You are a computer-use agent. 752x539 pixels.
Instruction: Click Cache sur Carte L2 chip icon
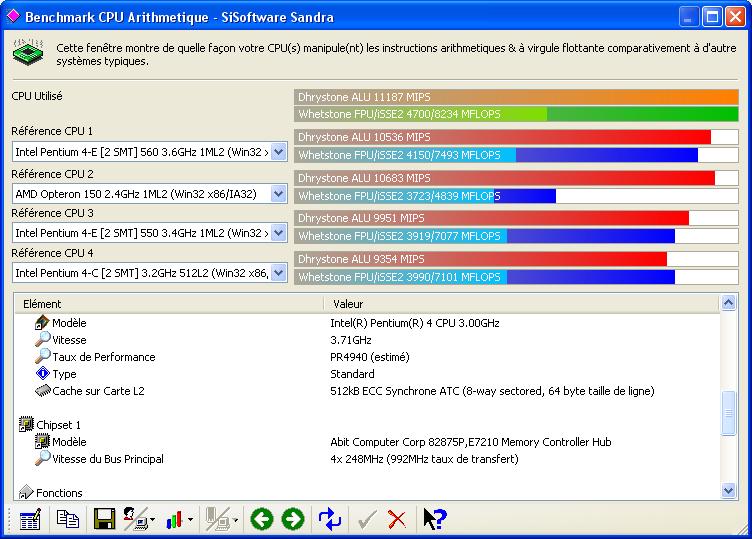pyautogui.click(x=43, y=391)
